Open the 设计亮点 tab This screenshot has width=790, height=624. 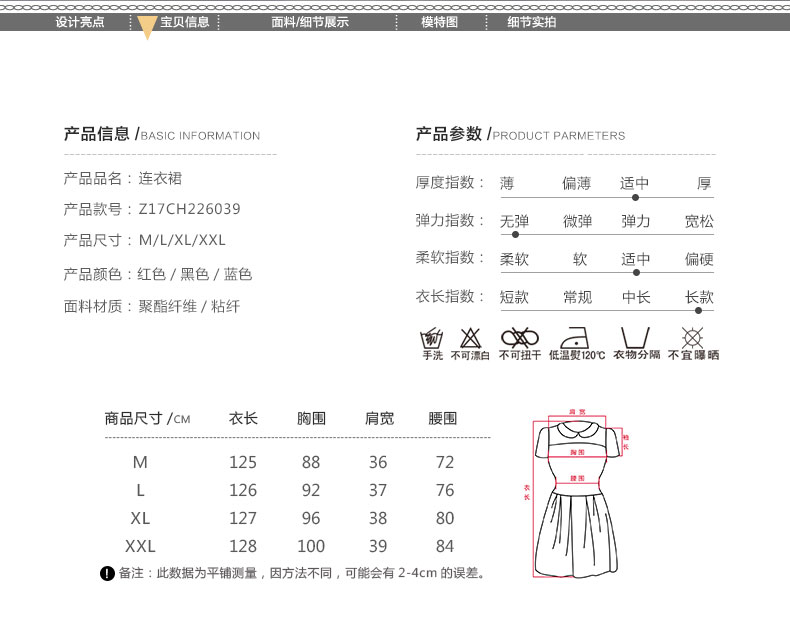[80, 22]
